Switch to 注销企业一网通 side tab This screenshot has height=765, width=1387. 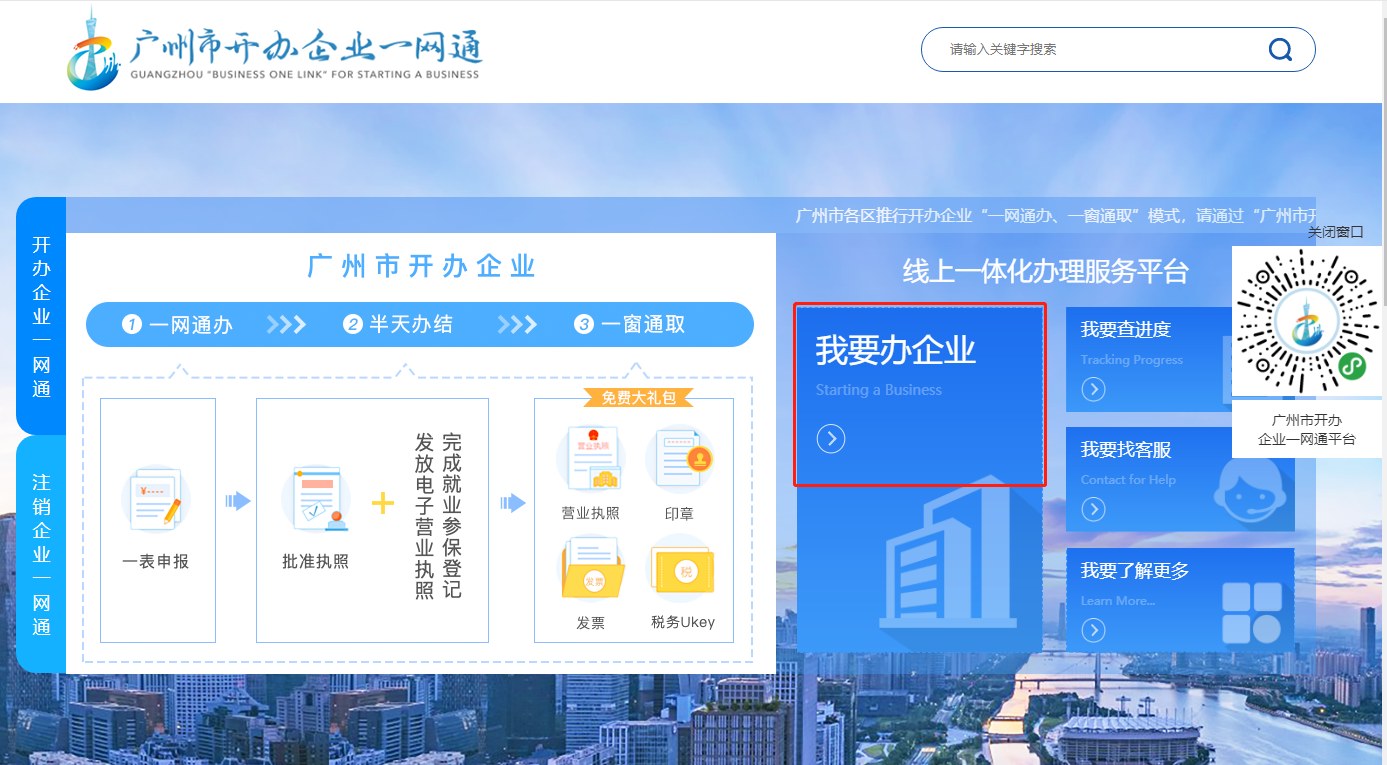[41, 554]
